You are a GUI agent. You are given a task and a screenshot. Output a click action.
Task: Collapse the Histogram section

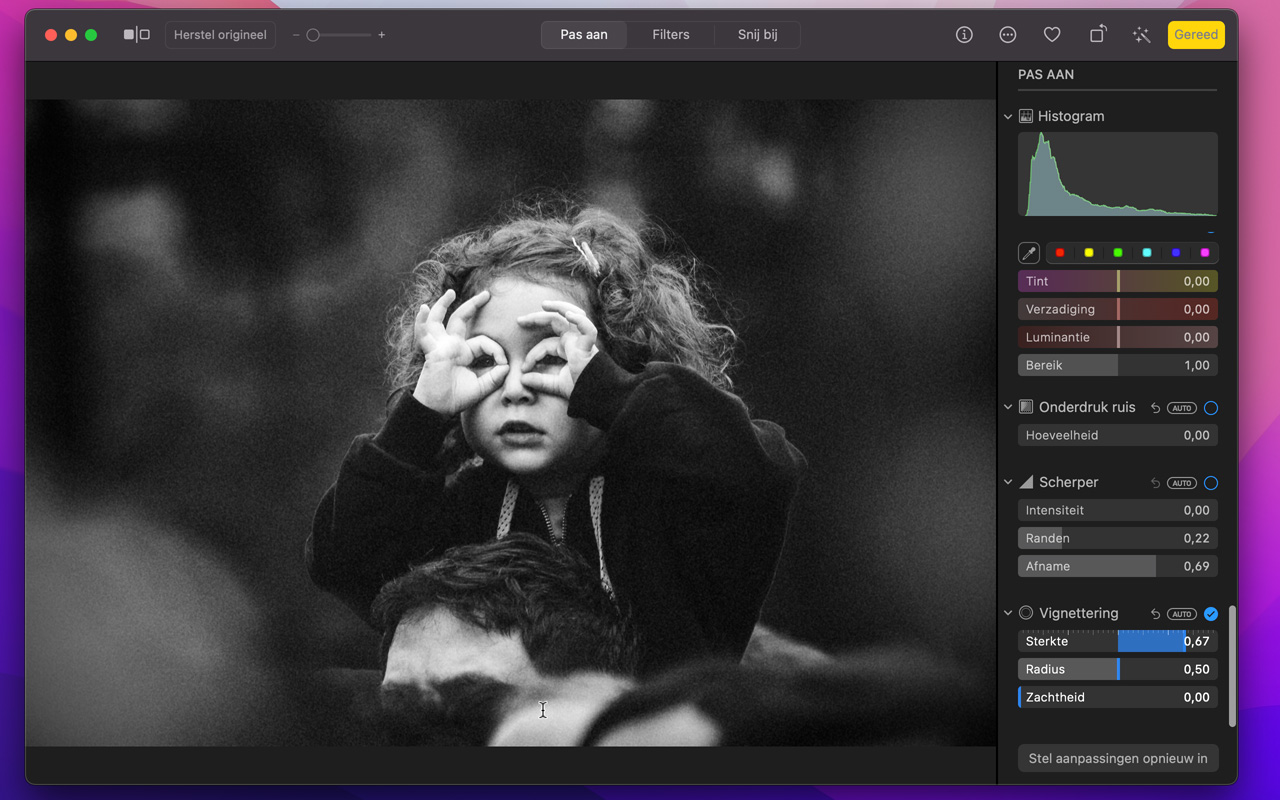1008,117
